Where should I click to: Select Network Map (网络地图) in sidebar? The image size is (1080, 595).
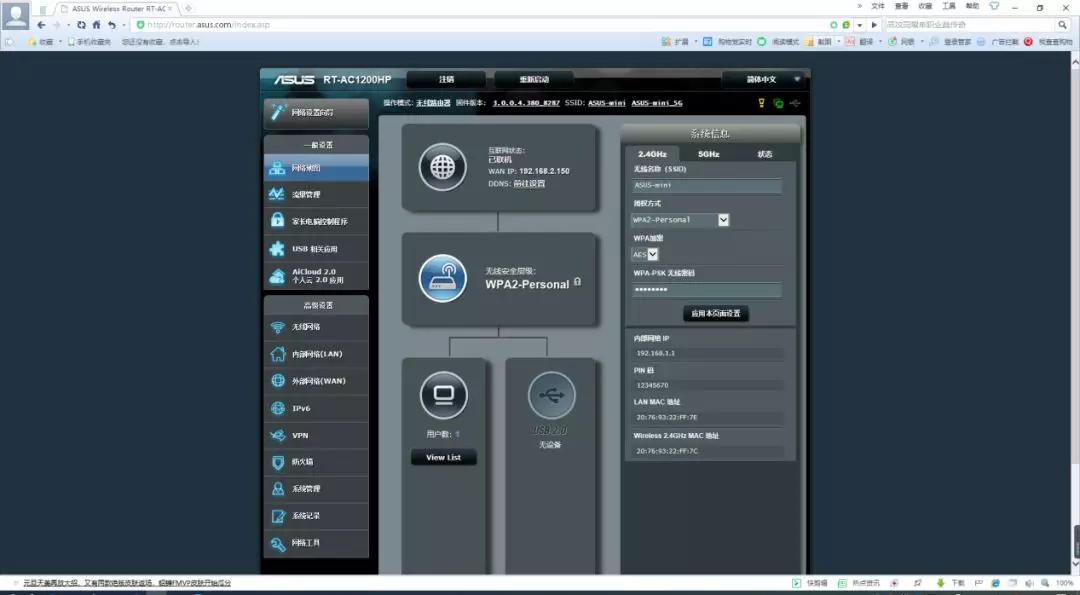[x=316, y=168]
